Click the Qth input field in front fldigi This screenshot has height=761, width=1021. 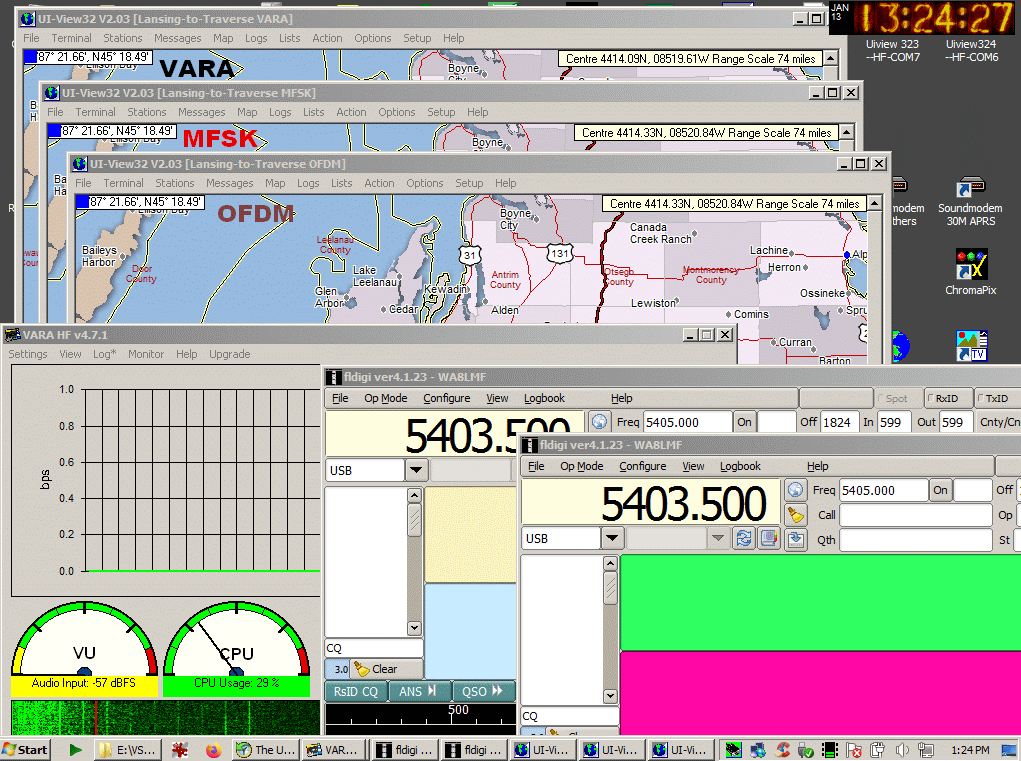point(916,540)
